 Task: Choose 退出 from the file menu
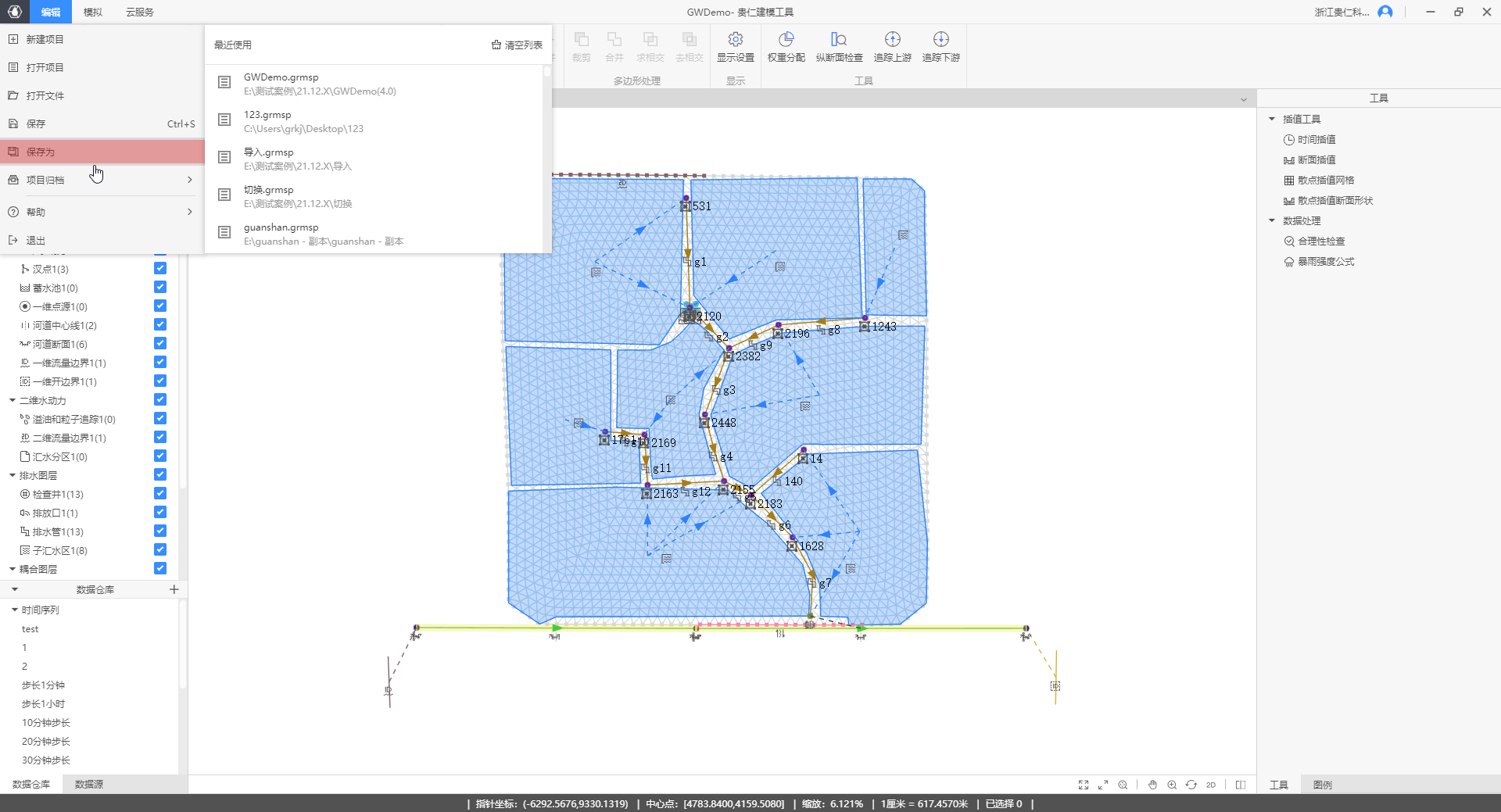tap(102, 240)
